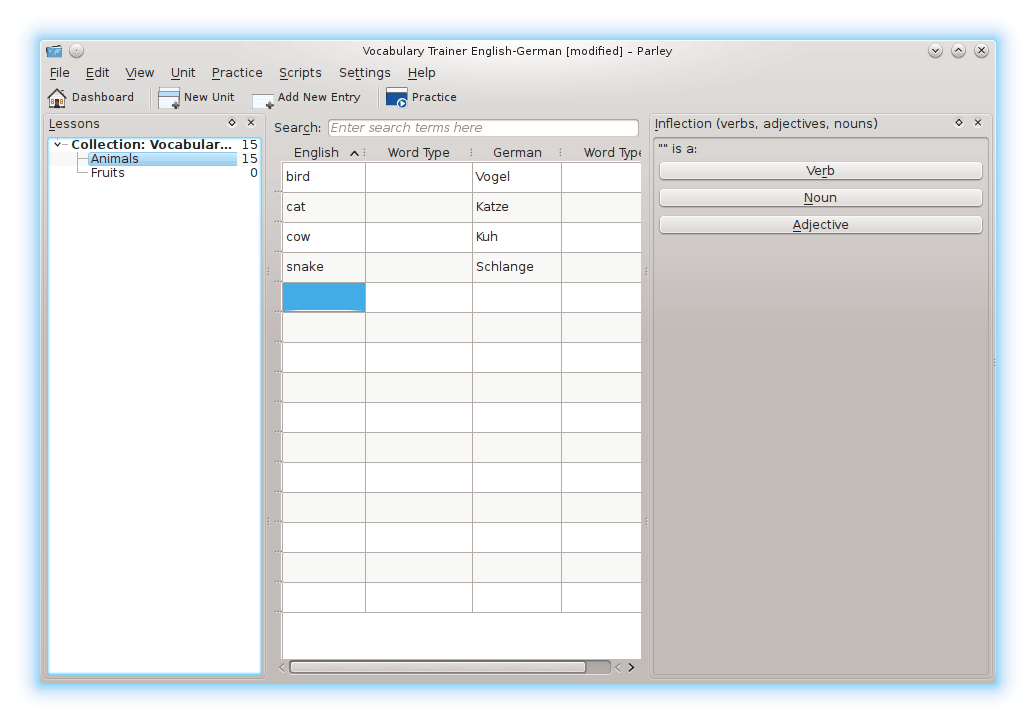Select the Animals lesson

pos(115,159)
